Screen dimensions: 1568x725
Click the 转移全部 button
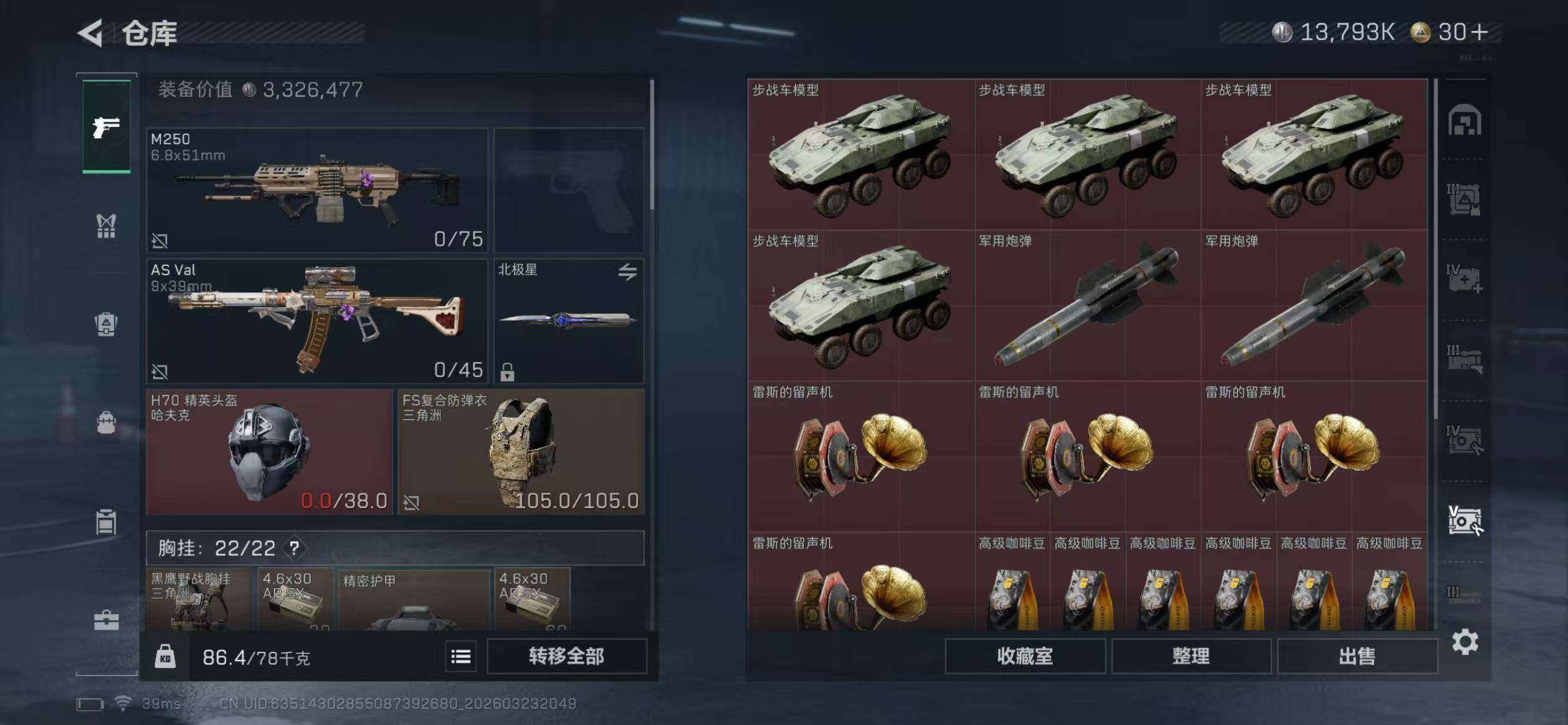pos(567,656)
